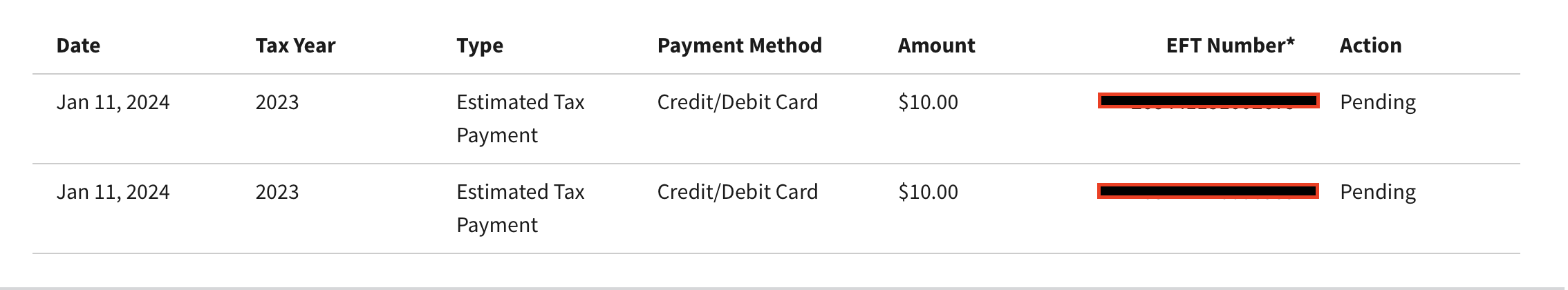The width and height of the screenshot is (1568, 290).
Task: Click first row's Jan 11, 2024 date
Action: (113, 102)
